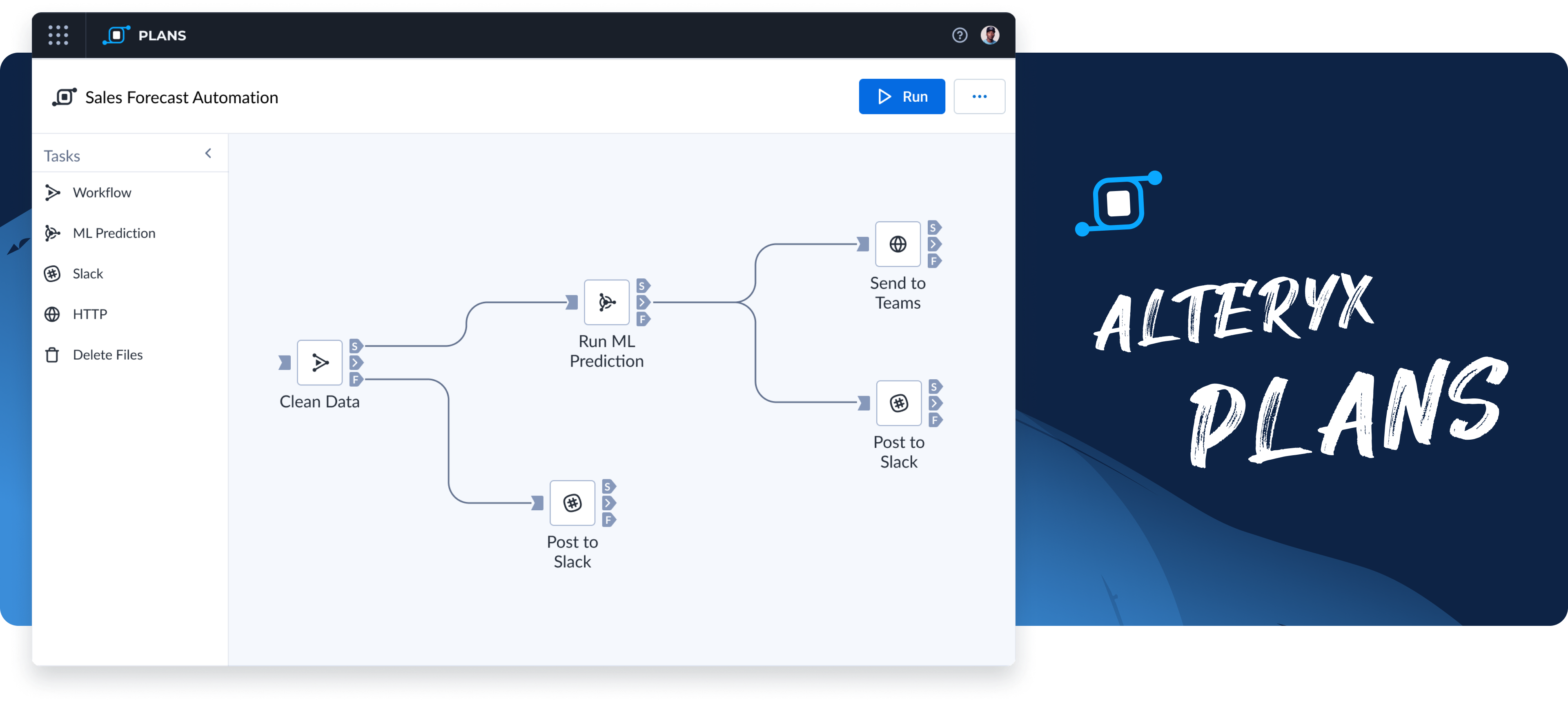
Task: Click the PLANS text in header
Action: point(162,35)
